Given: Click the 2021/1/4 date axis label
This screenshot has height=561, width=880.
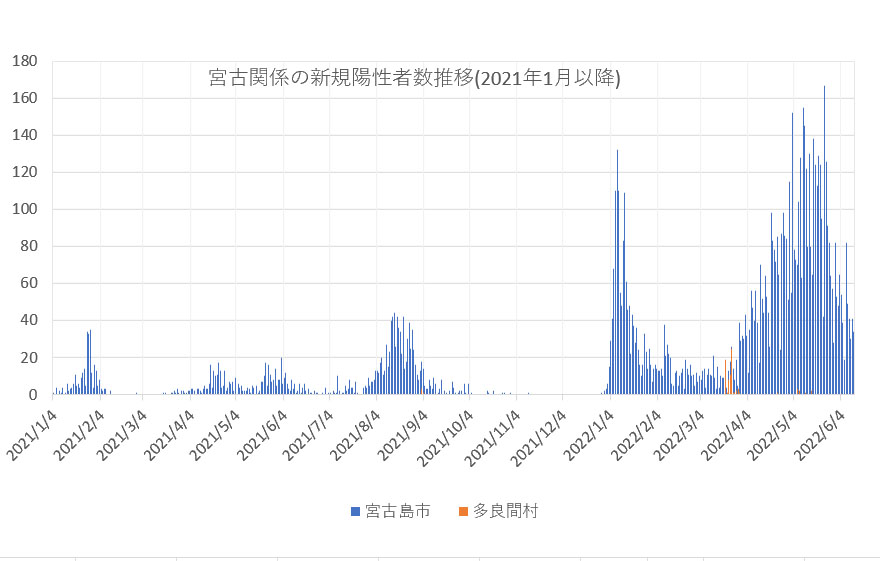Looking at the screenshot, I should click(x=31, y=434).
